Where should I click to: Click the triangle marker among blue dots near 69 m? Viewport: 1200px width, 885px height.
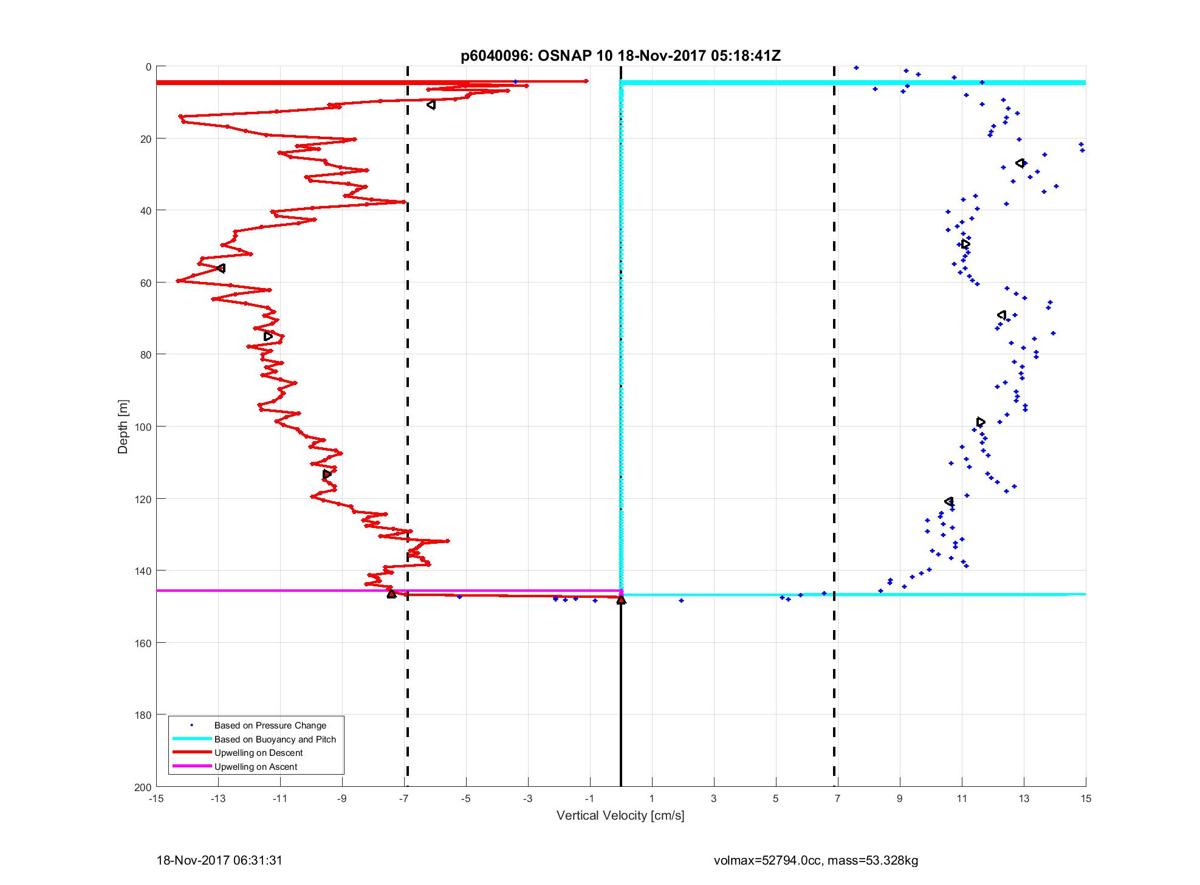pyautogui.click(x=1002, y=315)
